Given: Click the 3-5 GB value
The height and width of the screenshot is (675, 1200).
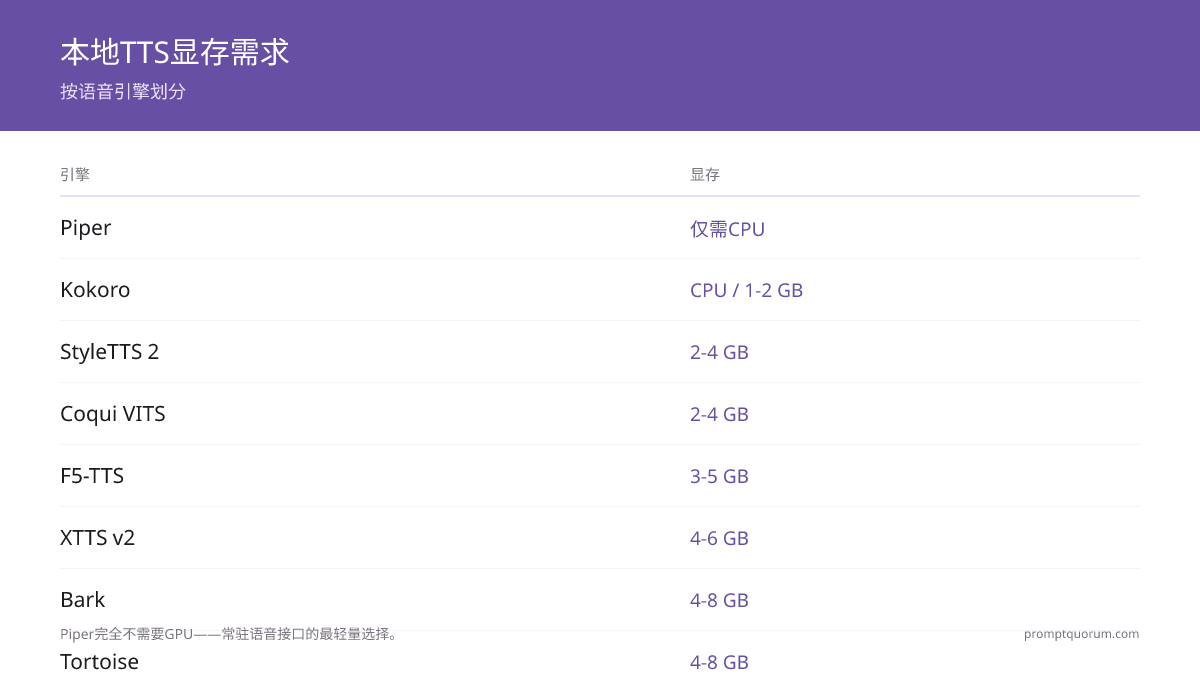Looking at the screenshot, I should 719,476.
